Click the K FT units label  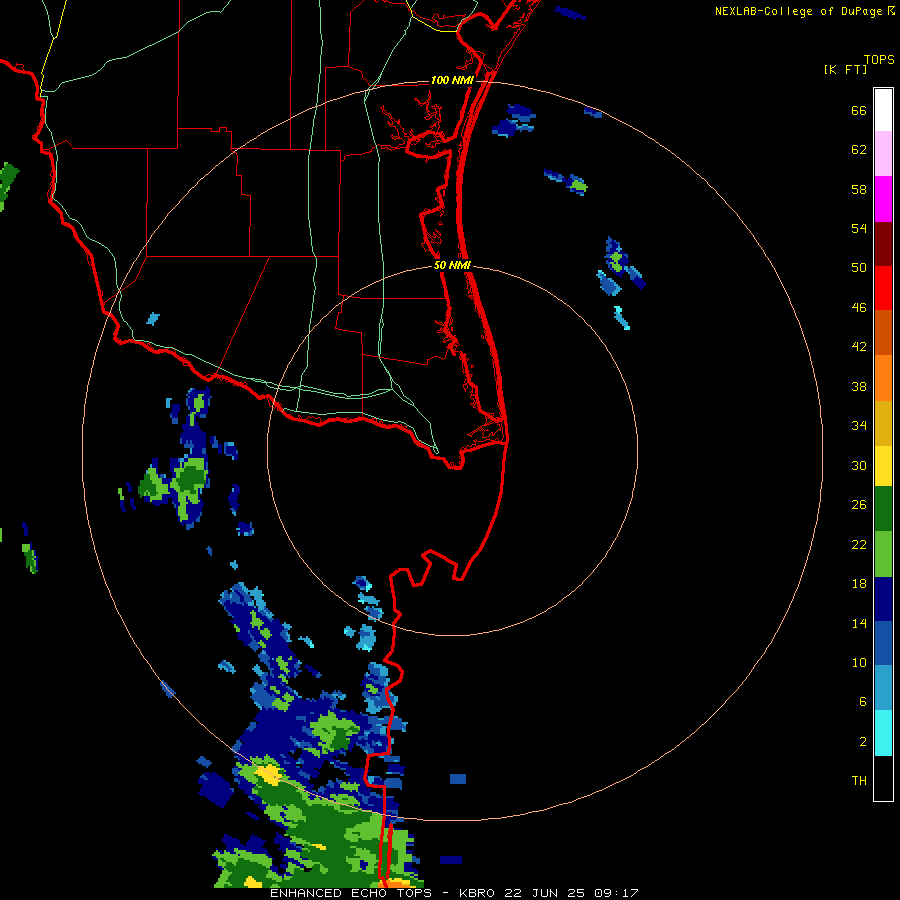pyautogui.click(x=845, y=69)
